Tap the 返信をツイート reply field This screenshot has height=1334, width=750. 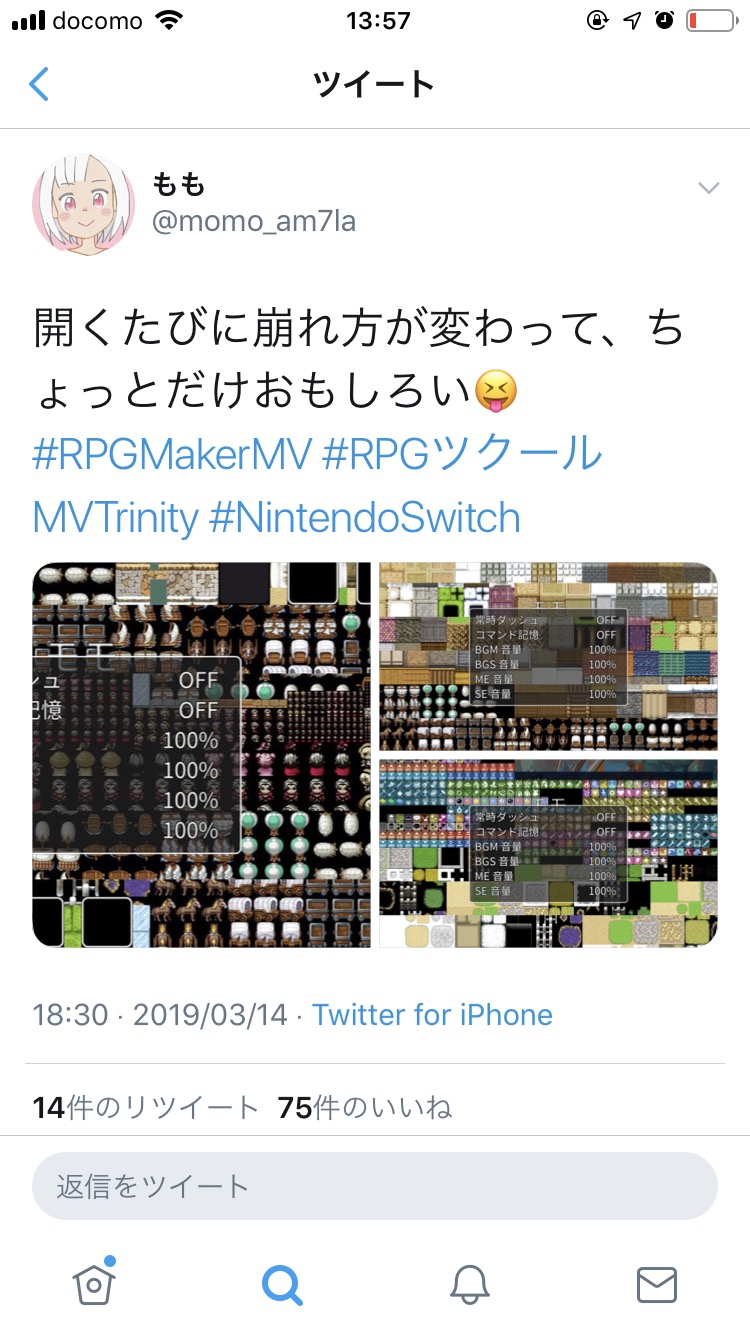click(375, 1186)
